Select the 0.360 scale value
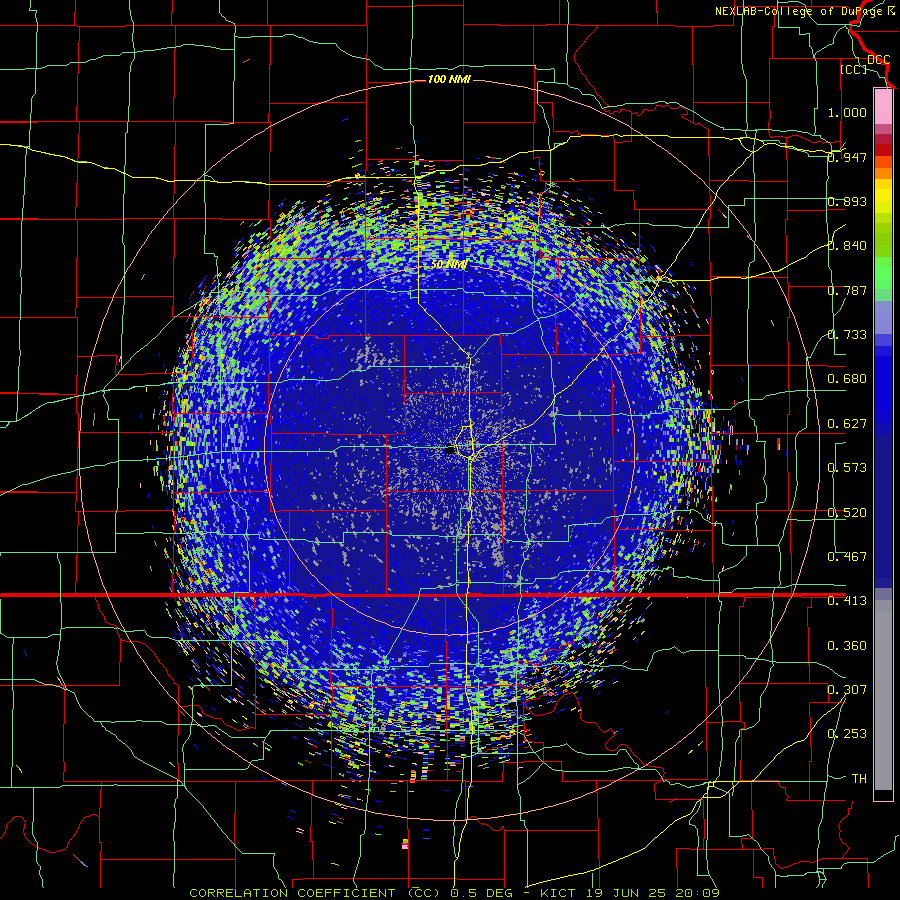The image size is (900, 900). point(847,646)
